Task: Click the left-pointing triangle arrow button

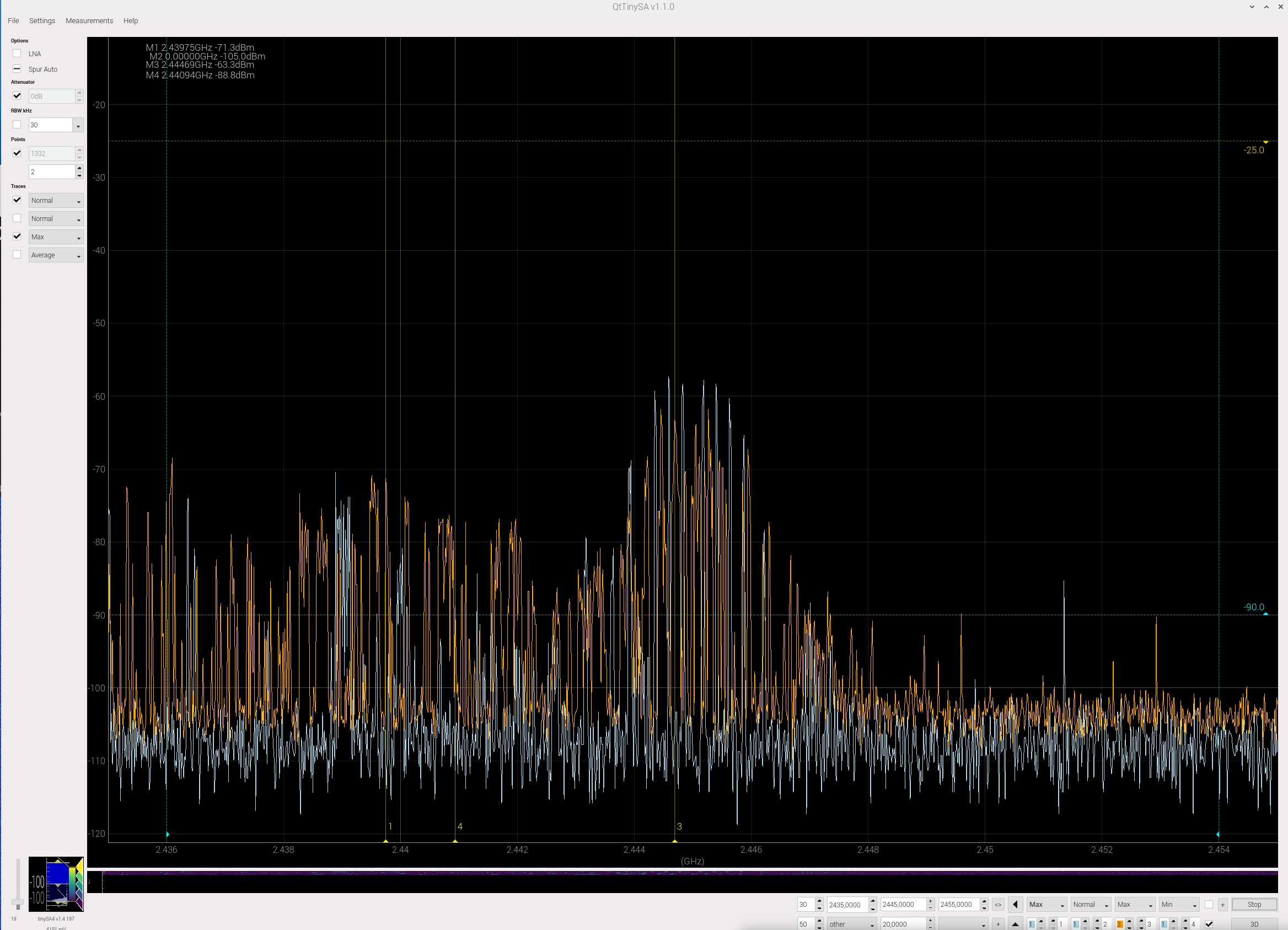Action: pyautogui.click(x=1016, y=905)
